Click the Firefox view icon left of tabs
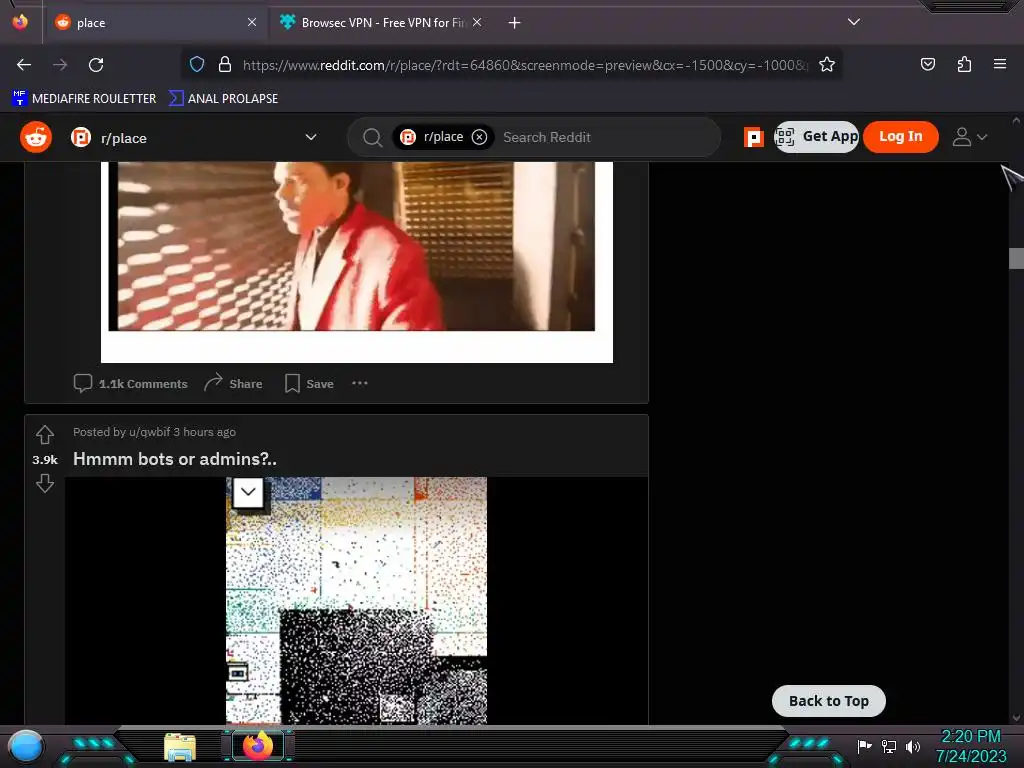Screen dimensions: 1024x768 20,22
